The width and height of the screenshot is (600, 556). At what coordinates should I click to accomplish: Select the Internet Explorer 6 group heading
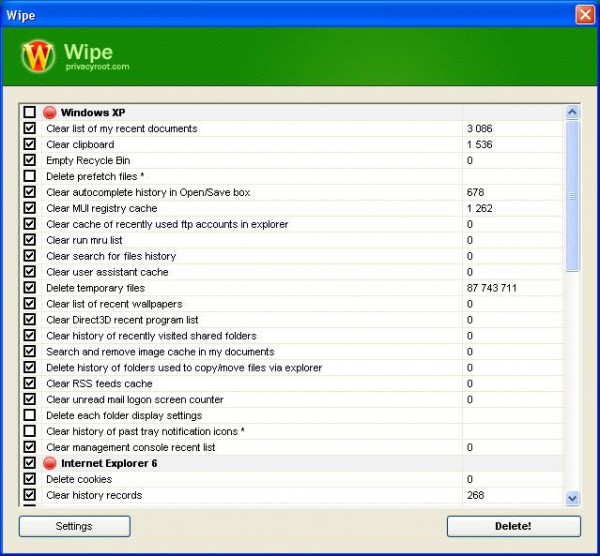point(109,463)
